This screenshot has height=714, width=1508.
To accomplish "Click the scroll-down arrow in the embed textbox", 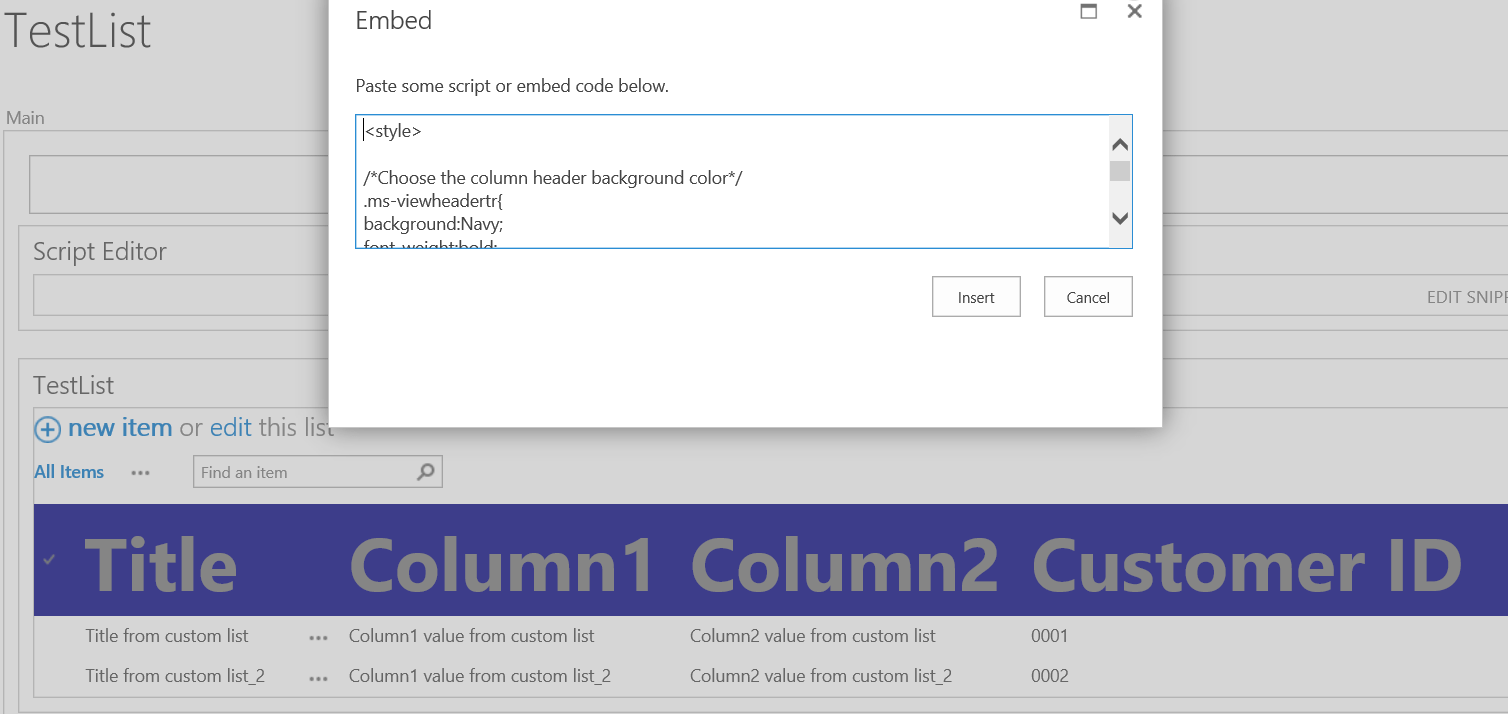I will point(1120,218).
